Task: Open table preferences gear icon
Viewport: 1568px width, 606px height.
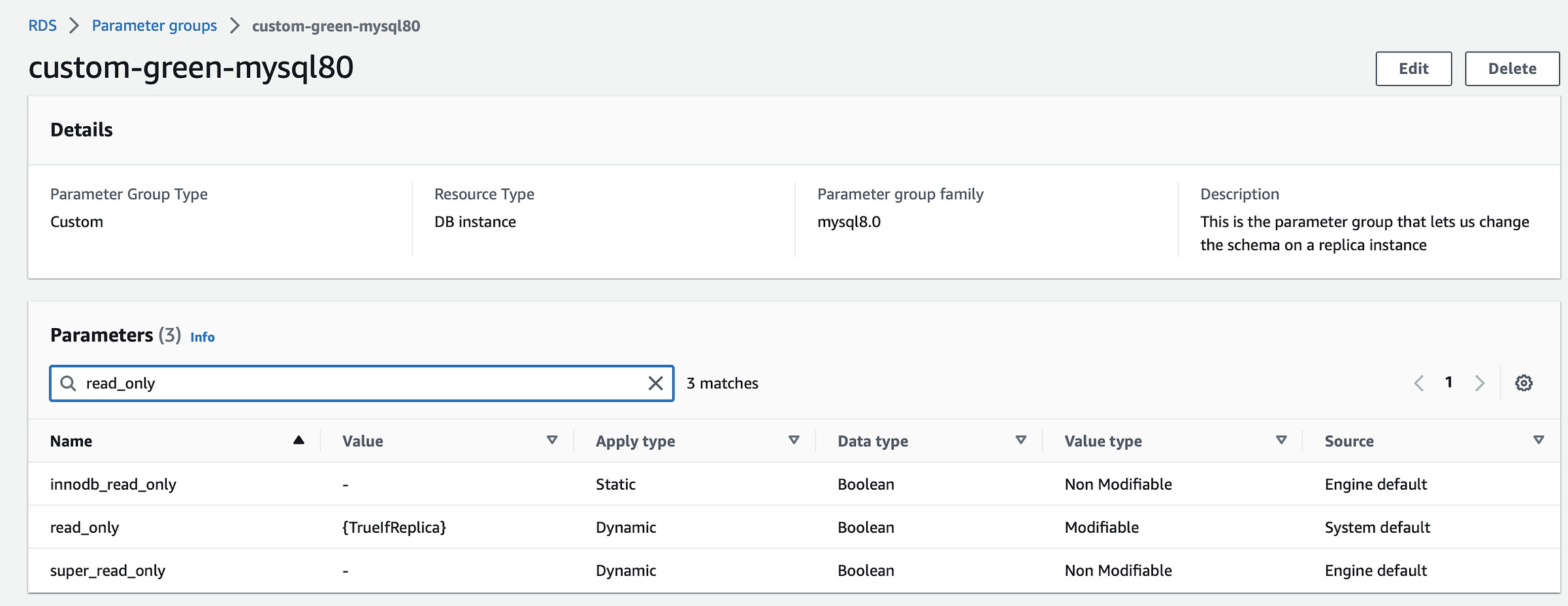Action: (1524, 383)
